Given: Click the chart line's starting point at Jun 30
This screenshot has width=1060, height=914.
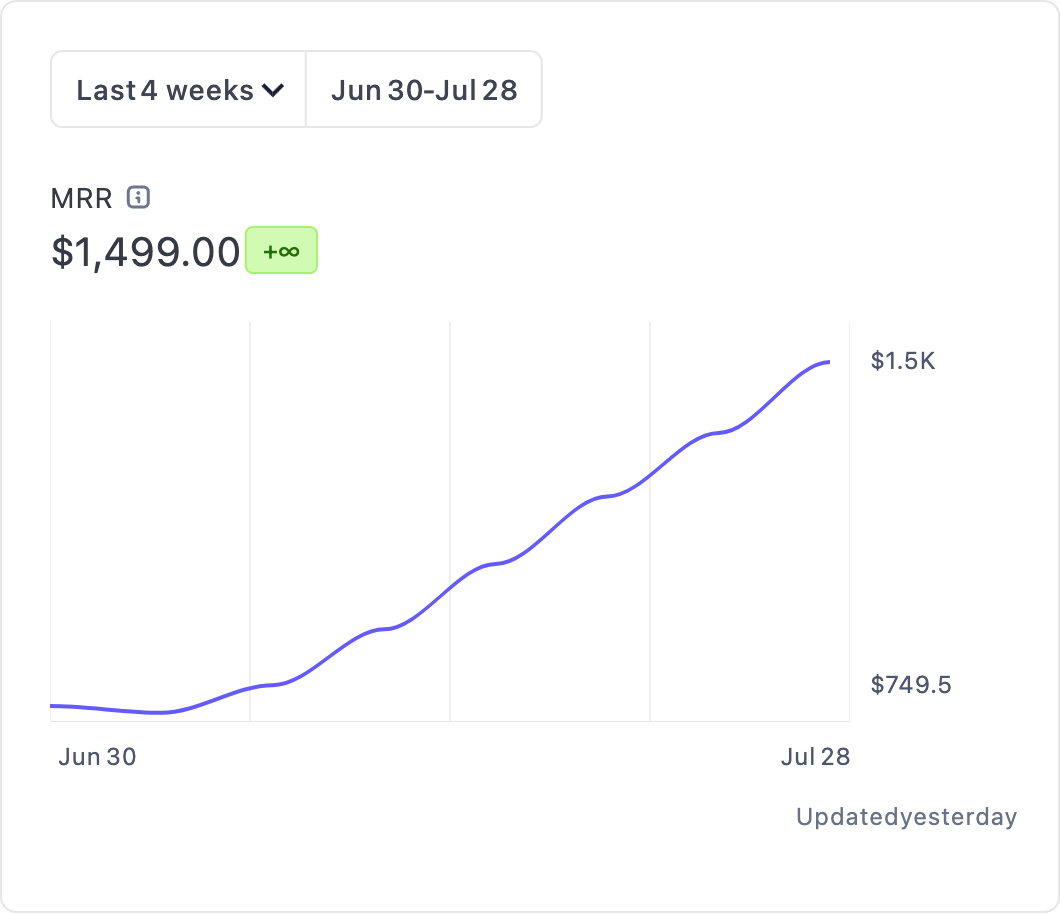Looking at the screenshot, I should tap(53, 706).
